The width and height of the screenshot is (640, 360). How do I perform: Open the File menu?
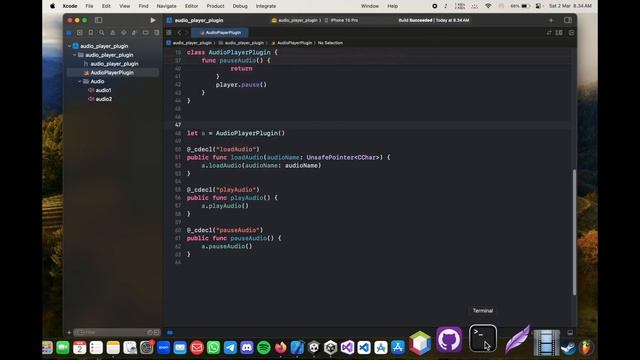(x=89, y=6)
